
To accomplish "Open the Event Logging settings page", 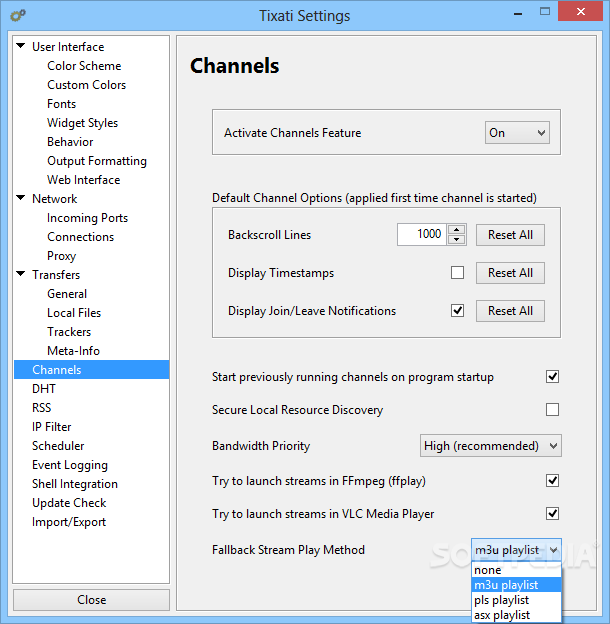I will tap(70, 465).
